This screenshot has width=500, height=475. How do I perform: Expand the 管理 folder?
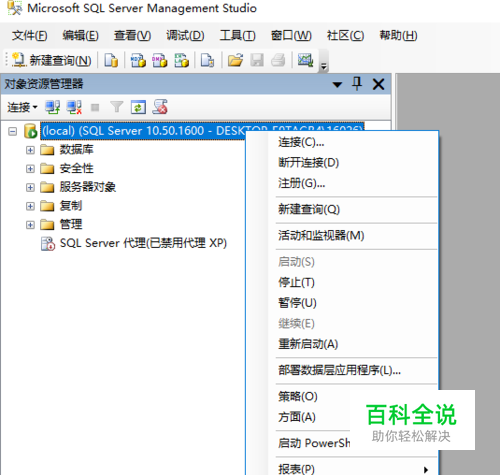point(30,225)
